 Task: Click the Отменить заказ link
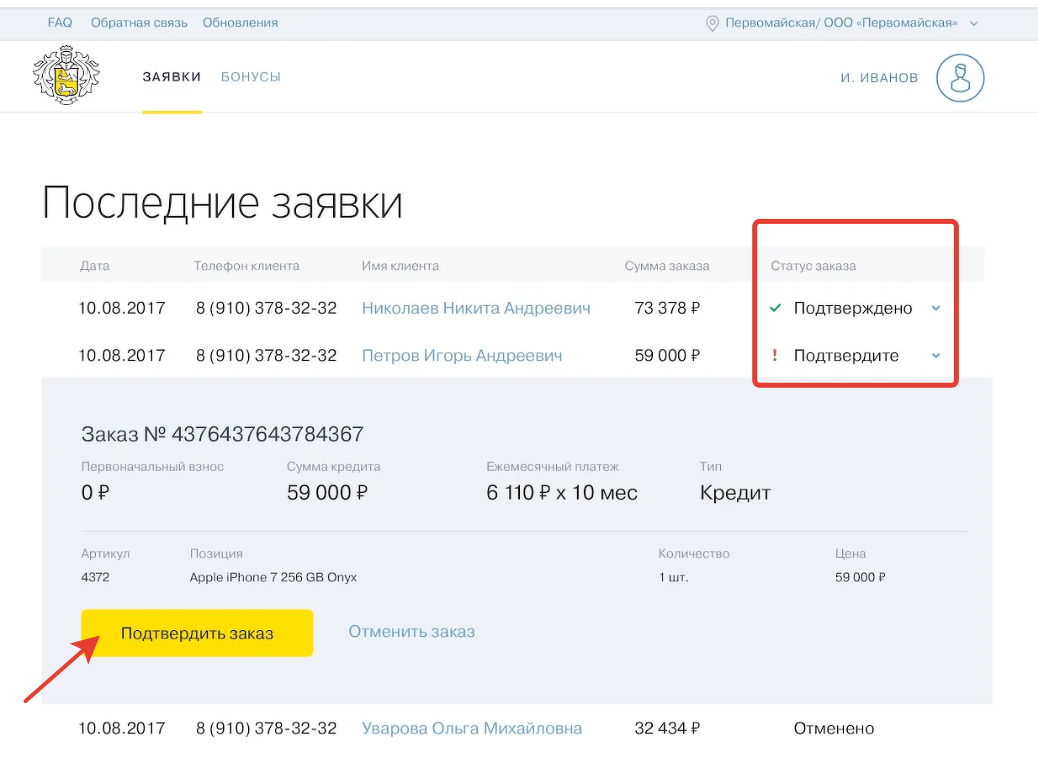[x=412, y=632]
